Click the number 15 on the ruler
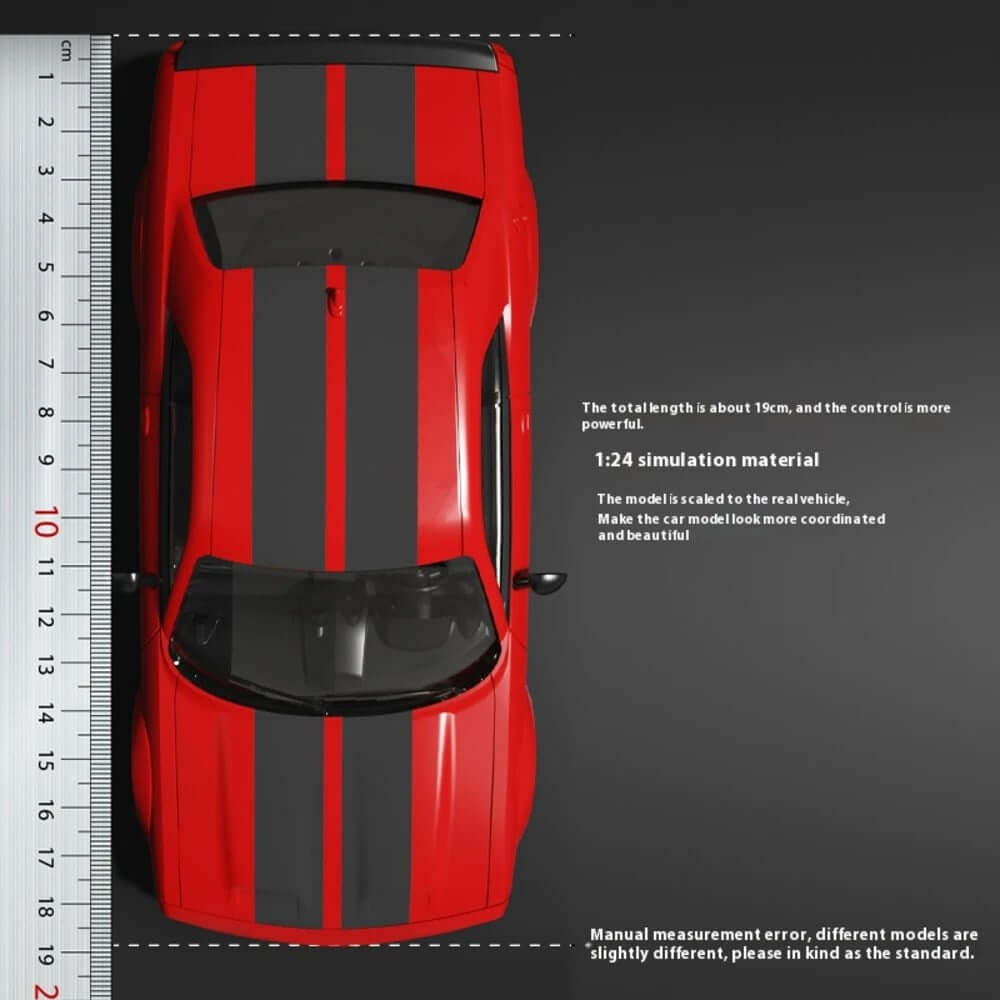Viewport: 1000px width, 1000px height. click(46, 762)
